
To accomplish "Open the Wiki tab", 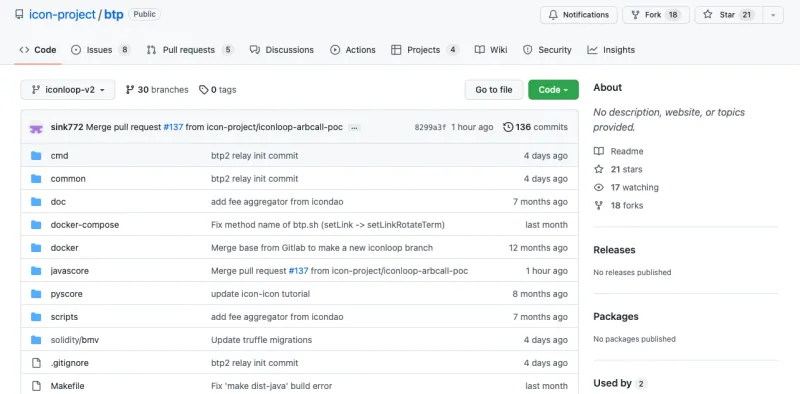I will pos(491,50).
